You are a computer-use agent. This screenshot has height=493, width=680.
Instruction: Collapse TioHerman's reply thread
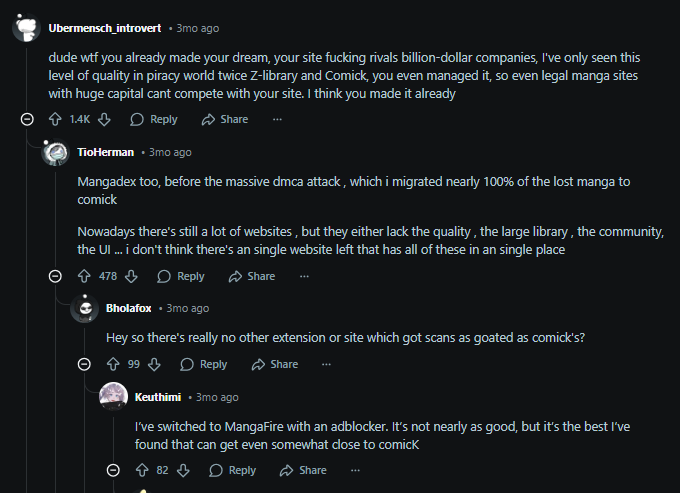pos(56,276)
